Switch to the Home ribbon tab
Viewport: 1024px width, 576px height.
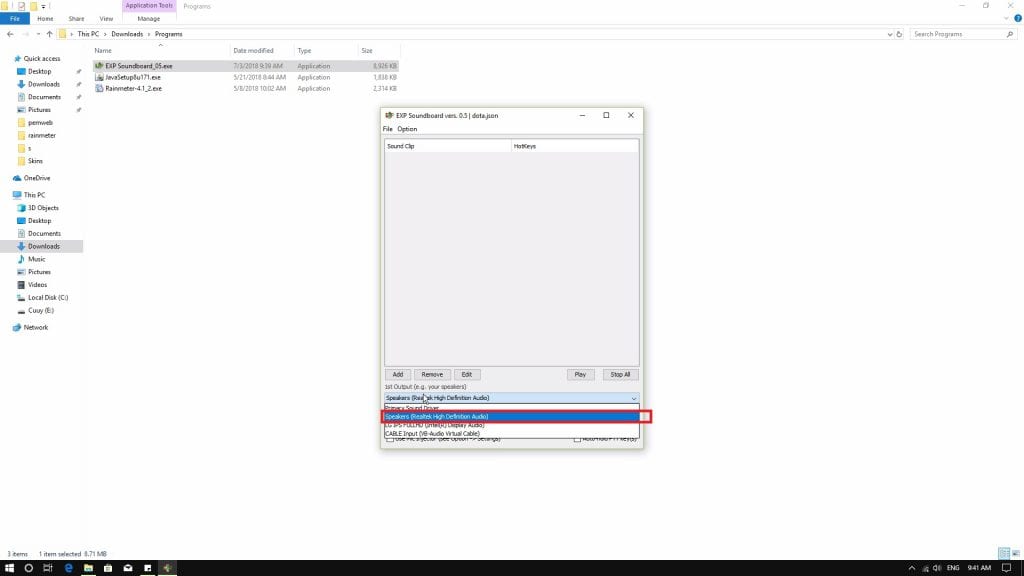[x=45, y=19]
